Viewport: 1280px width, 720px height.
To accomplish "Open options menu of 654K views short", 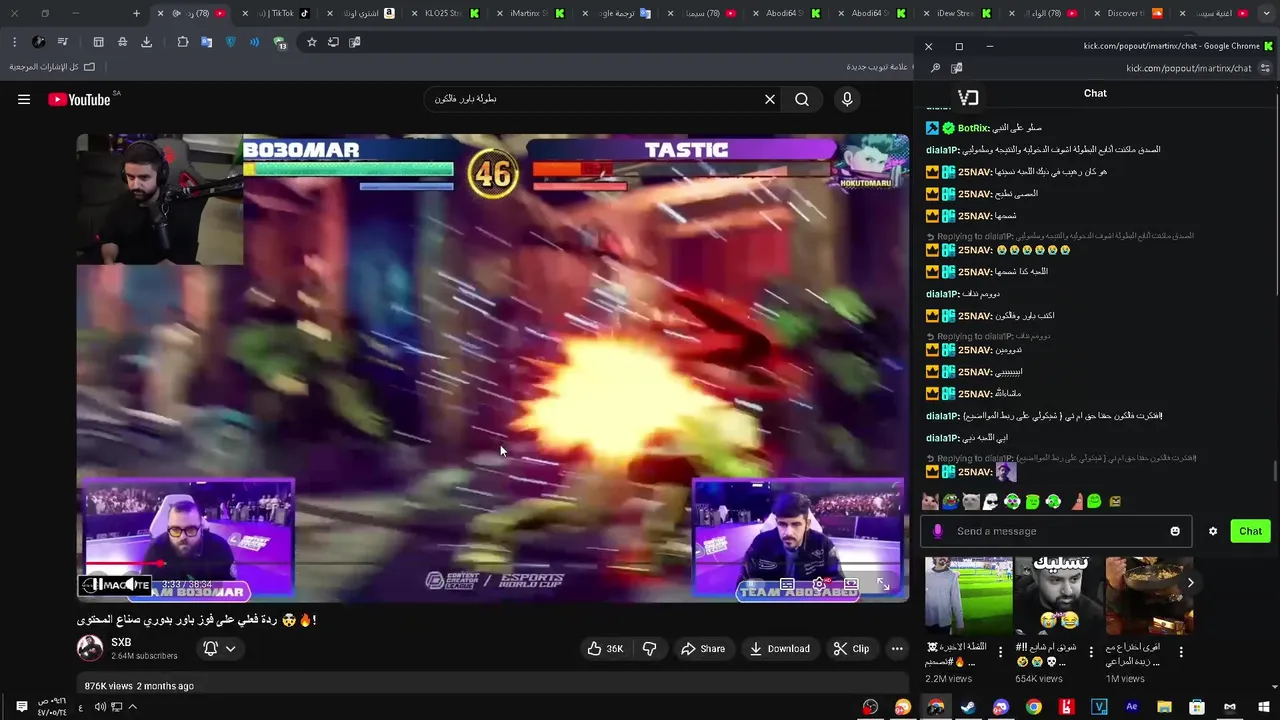I will coord(1090,652).
